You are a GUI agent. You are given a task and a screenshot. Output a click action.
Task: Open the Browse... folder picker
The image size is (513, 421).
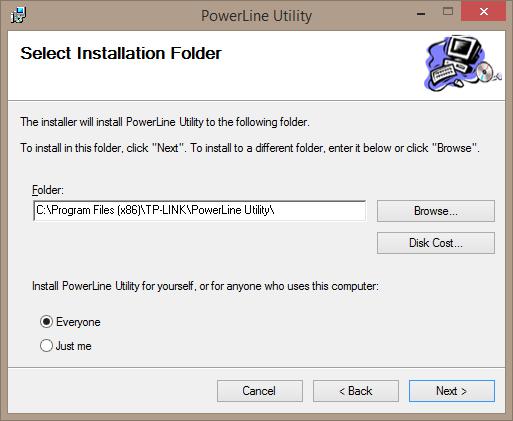click(436, 211)
